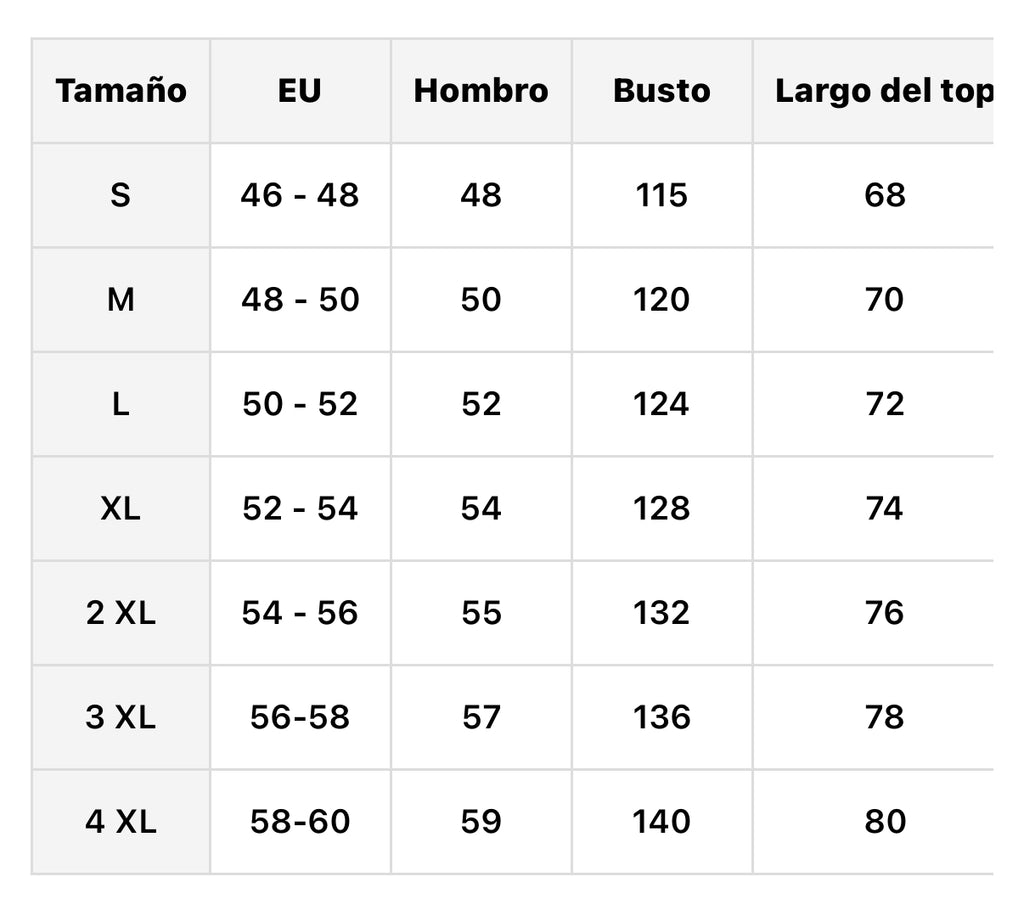Viewport: 1024px width, 899px height.
Task: Click the XL size row label
Action: point(121,509)
